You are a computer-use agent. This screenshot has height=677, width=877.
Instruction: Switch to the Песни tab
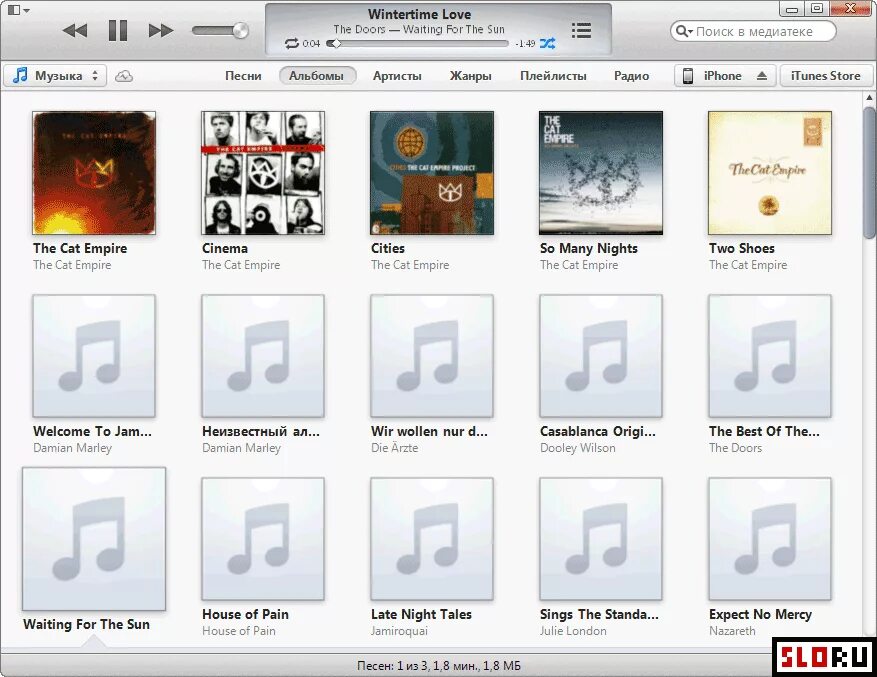(243, 76)
